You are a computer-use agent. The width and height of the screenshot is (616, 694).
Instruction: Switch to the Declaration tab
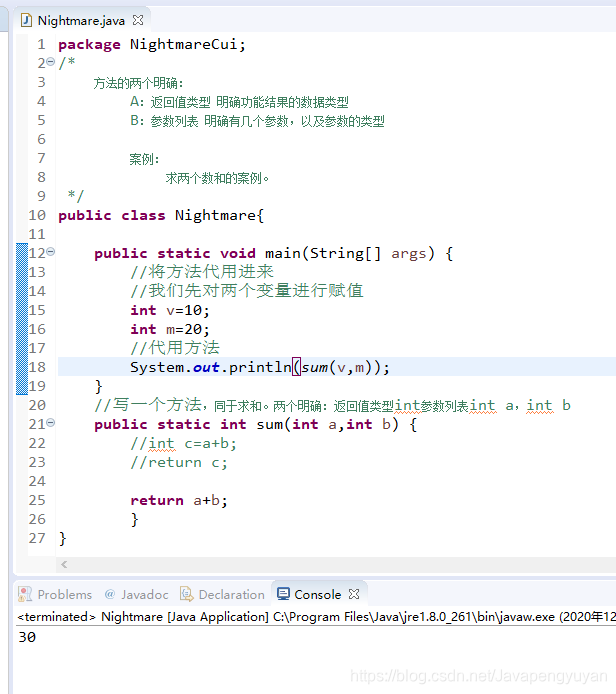[x=222, y=594]
